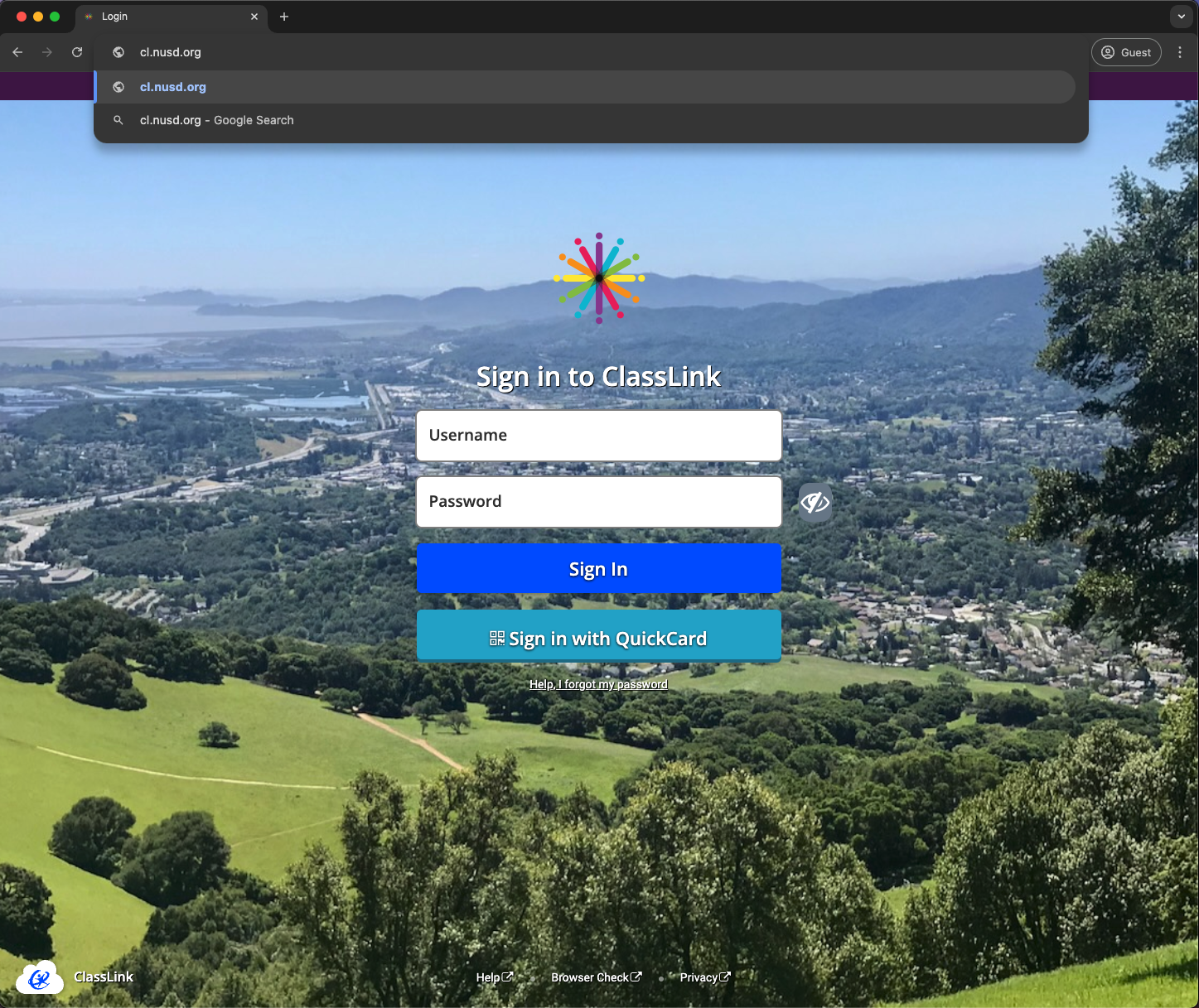1199x1008 pixels.
Task: Reload the page with refresh icon
Action: (x=77, y=52)
